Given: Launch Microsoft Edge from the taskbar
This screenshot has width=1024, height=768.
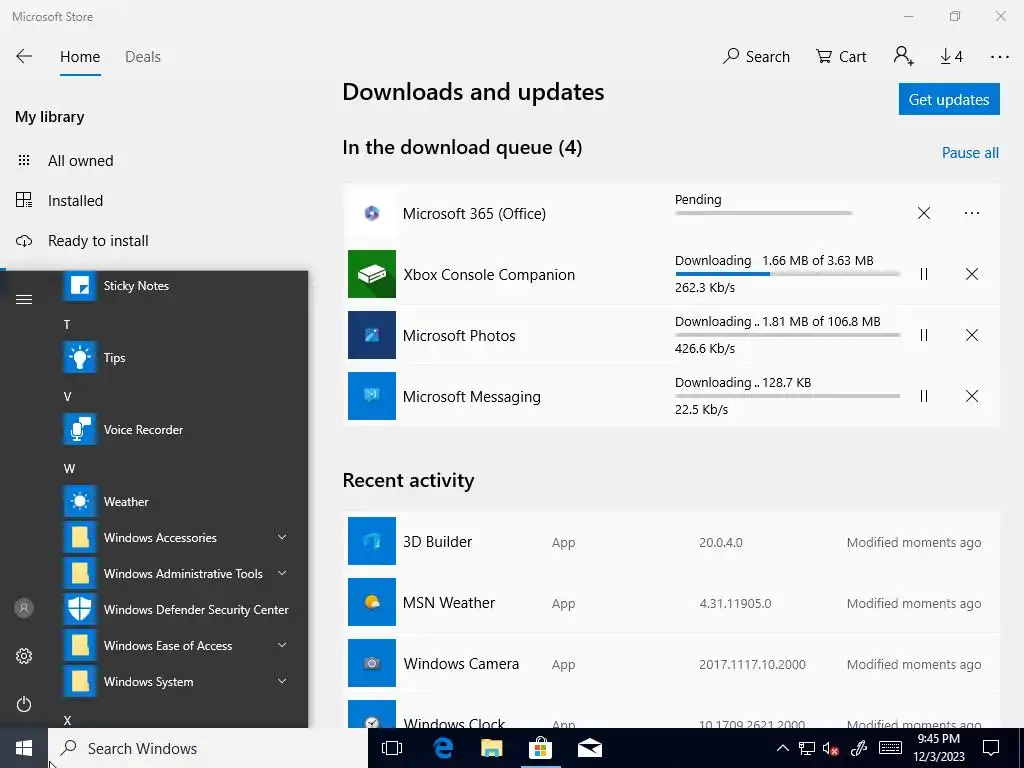Looking at the screenshot, I should click(442, 748).
